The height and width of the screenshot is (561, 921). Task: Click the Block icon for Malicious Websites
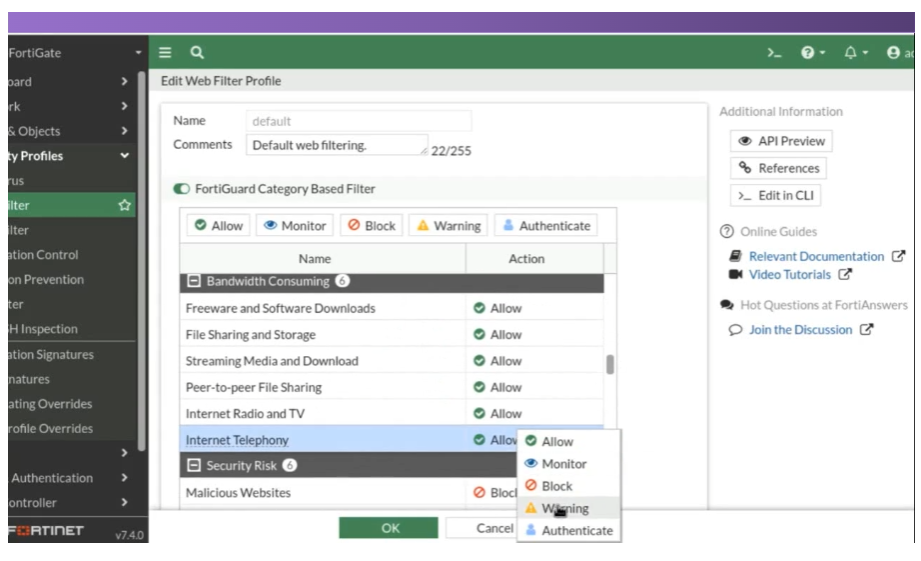click(x=479, y=492)
